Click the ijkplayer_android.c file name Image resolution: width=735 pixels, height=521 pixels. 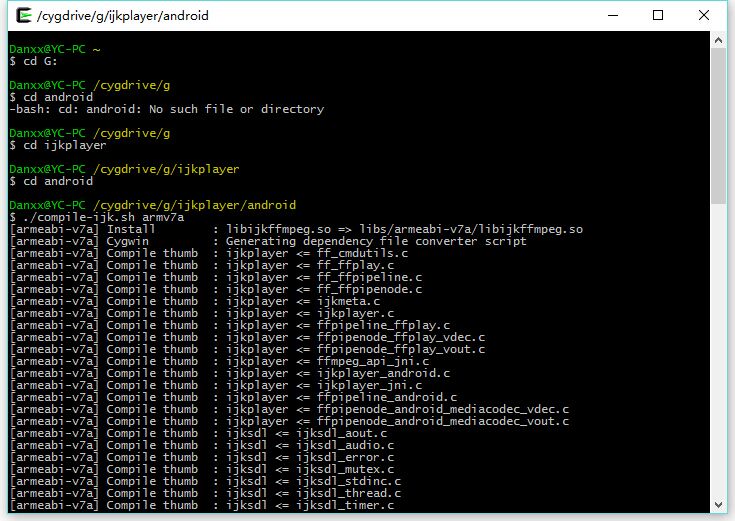click(383, 373)
